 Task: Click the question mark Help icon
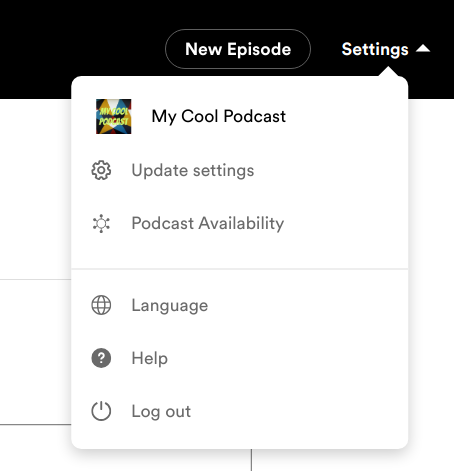point(101,358)
